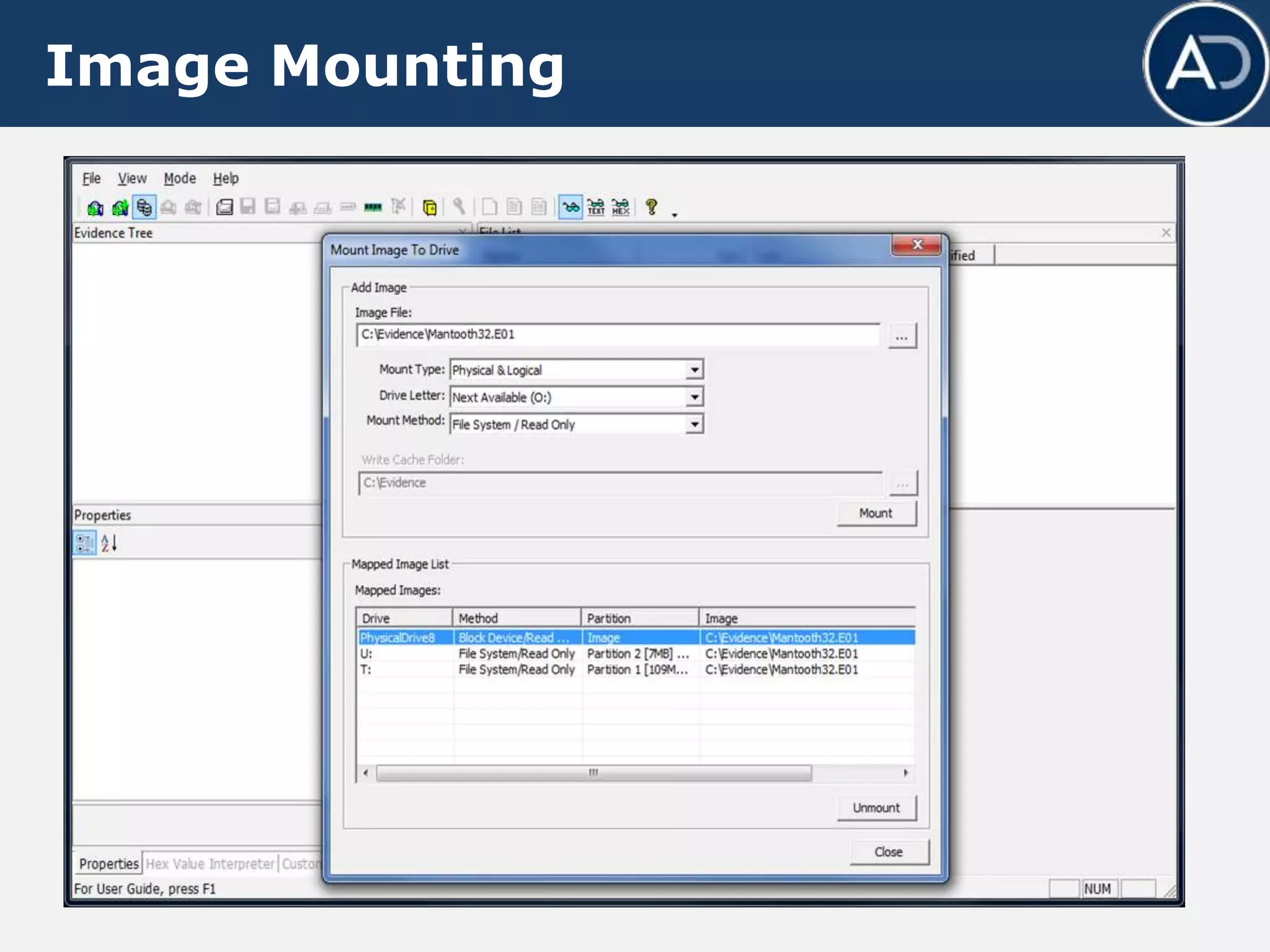Viewport: 1270px width, 952px height.
Task: Click the Capture Memory green chip icon
Action: point(373,207)
